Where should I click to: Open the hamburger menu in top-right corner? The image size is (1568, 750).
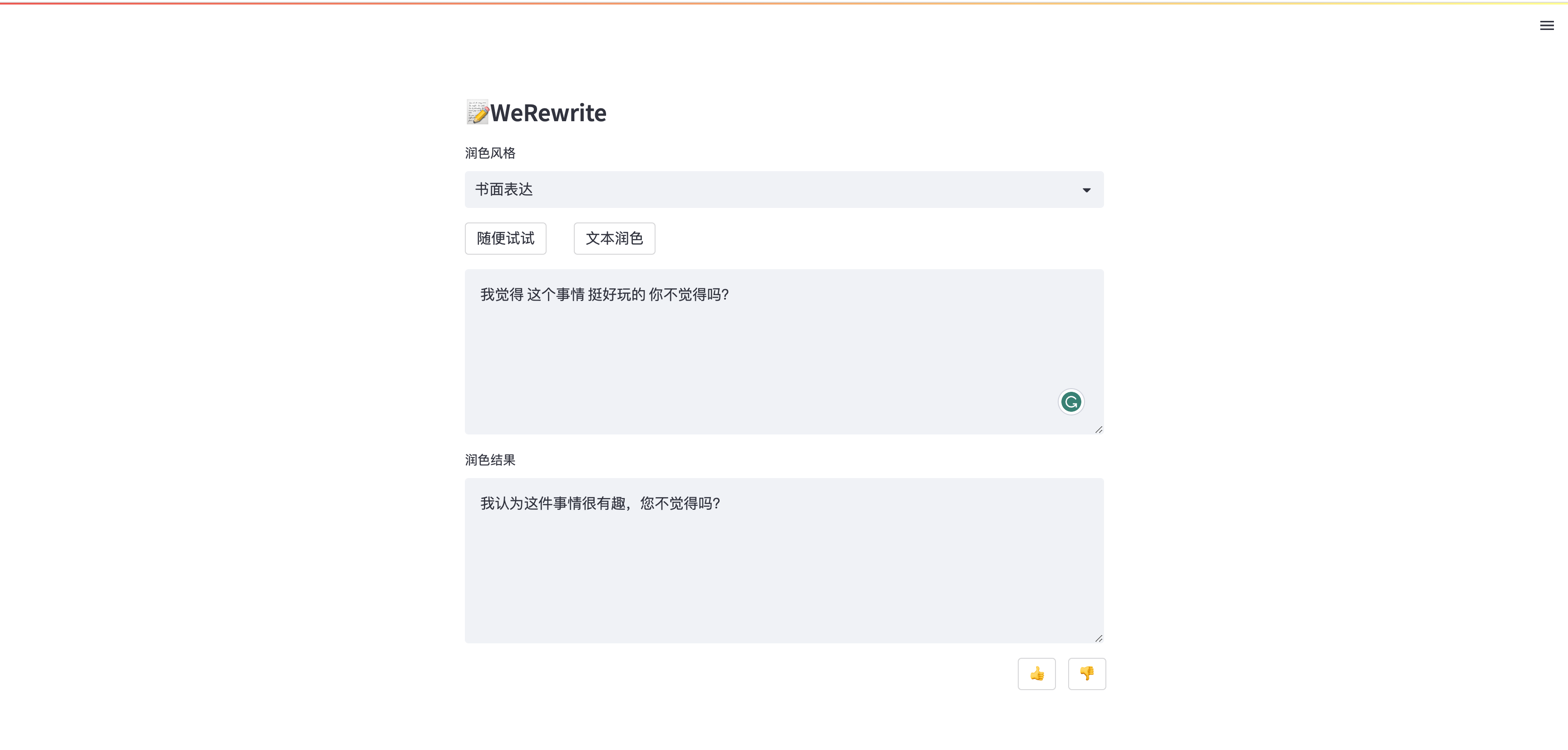(x=1547, y=25)
